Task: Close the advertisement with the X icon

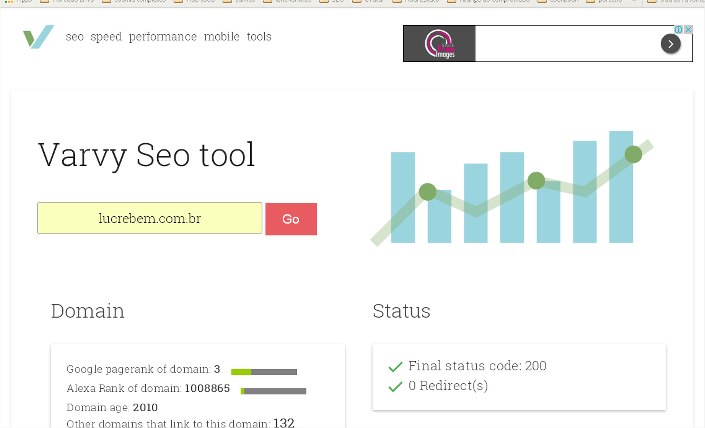Action: [x=688, y=29]
